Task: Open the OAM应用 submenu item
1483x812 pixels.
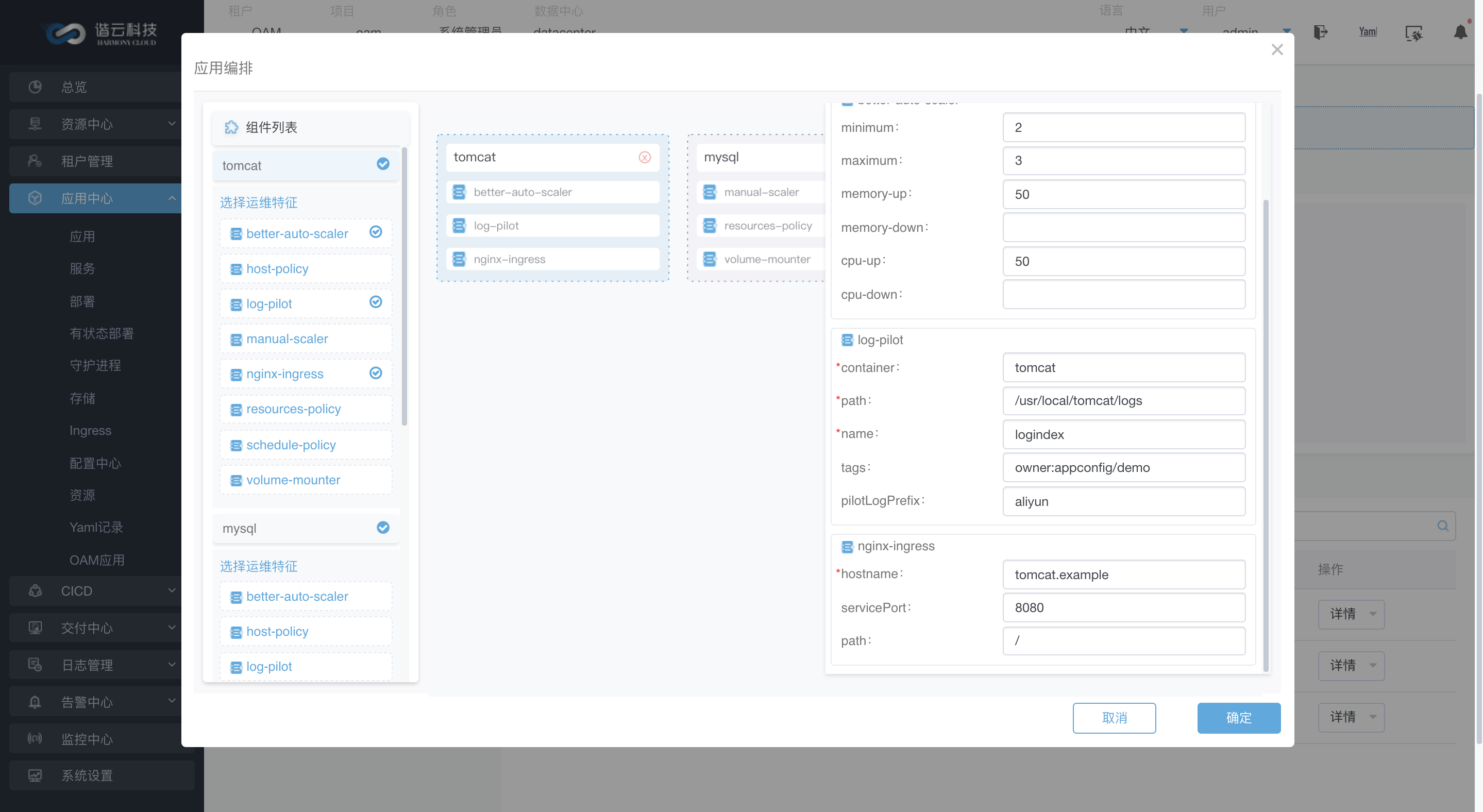Action: pos(97,560)
